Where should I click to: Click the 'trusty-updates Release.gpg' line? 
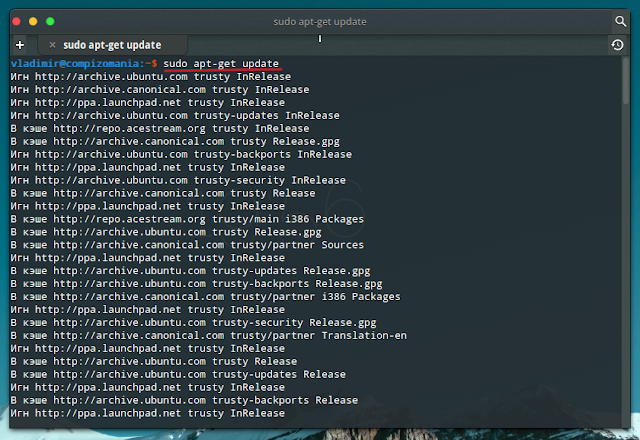pos(191,271)
